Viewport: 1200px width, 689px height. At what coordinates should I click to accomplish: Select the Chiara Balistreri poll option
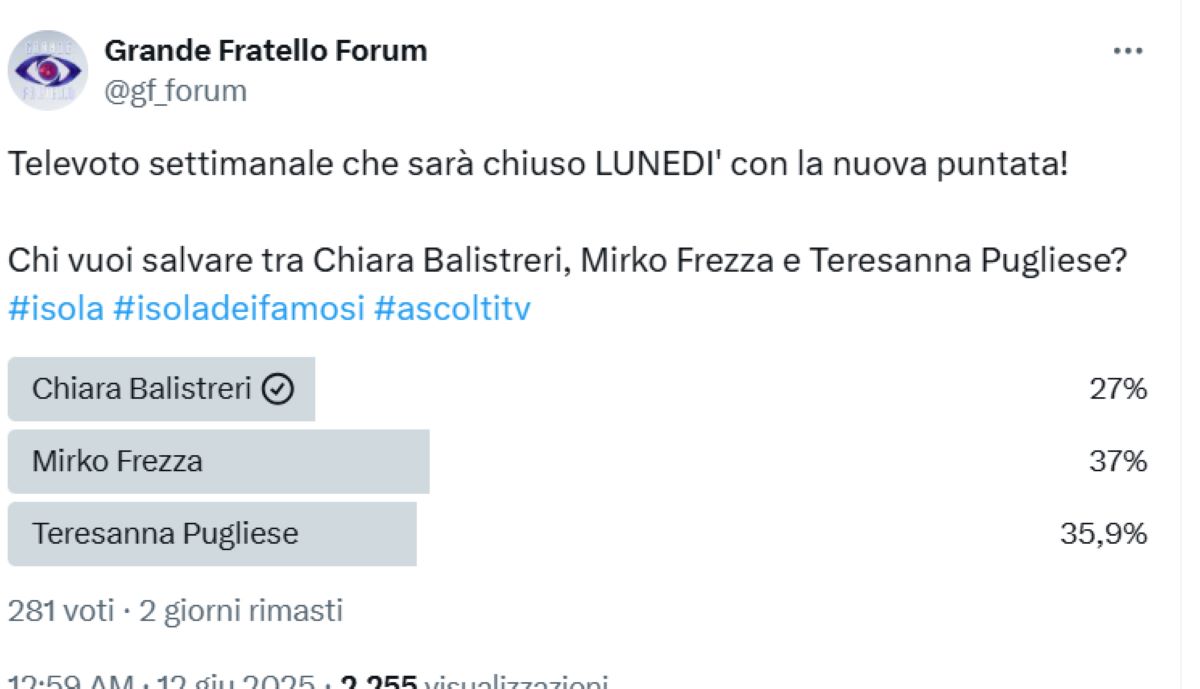click(x=577, y=389)
